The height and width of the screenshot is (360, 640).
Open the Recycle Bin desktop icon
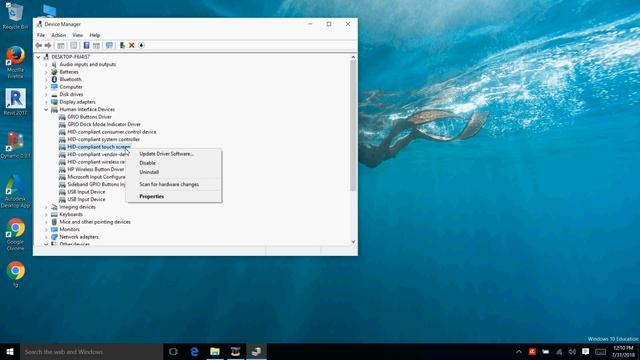pos(15,16)
